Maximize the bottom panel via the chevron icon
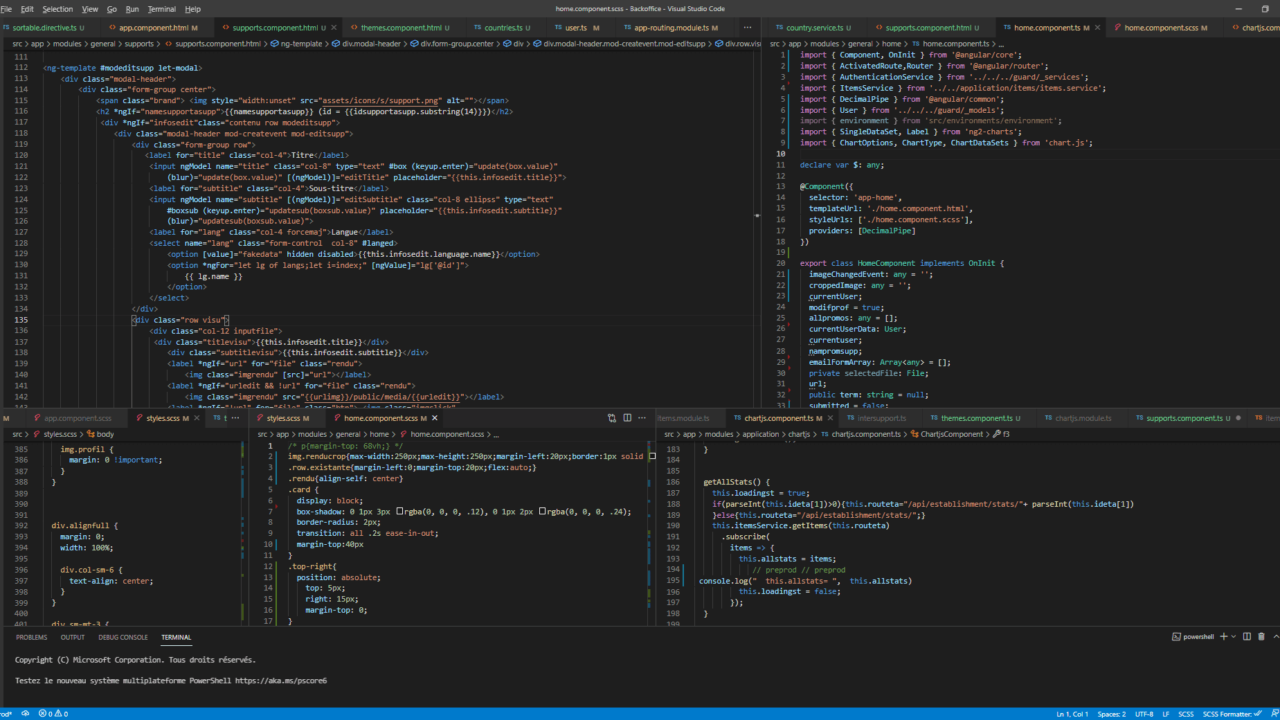This screenshot has width=1280, height=720. click(1275, 636)
